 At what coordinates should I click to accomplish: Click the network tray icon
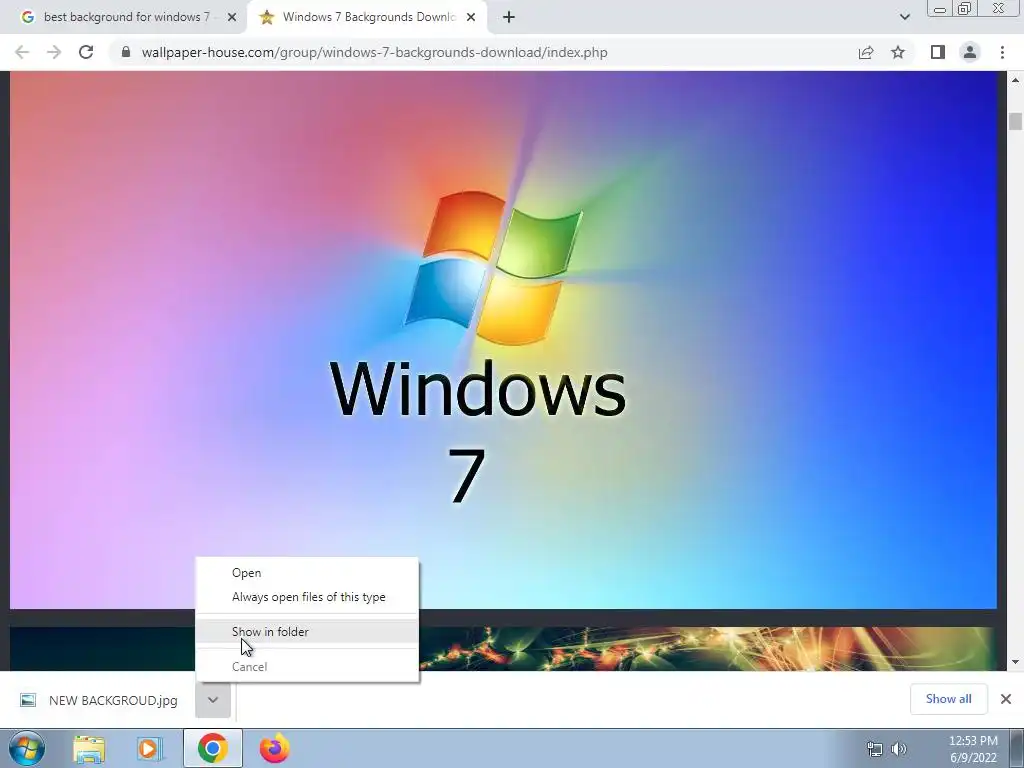click(874, 749)
